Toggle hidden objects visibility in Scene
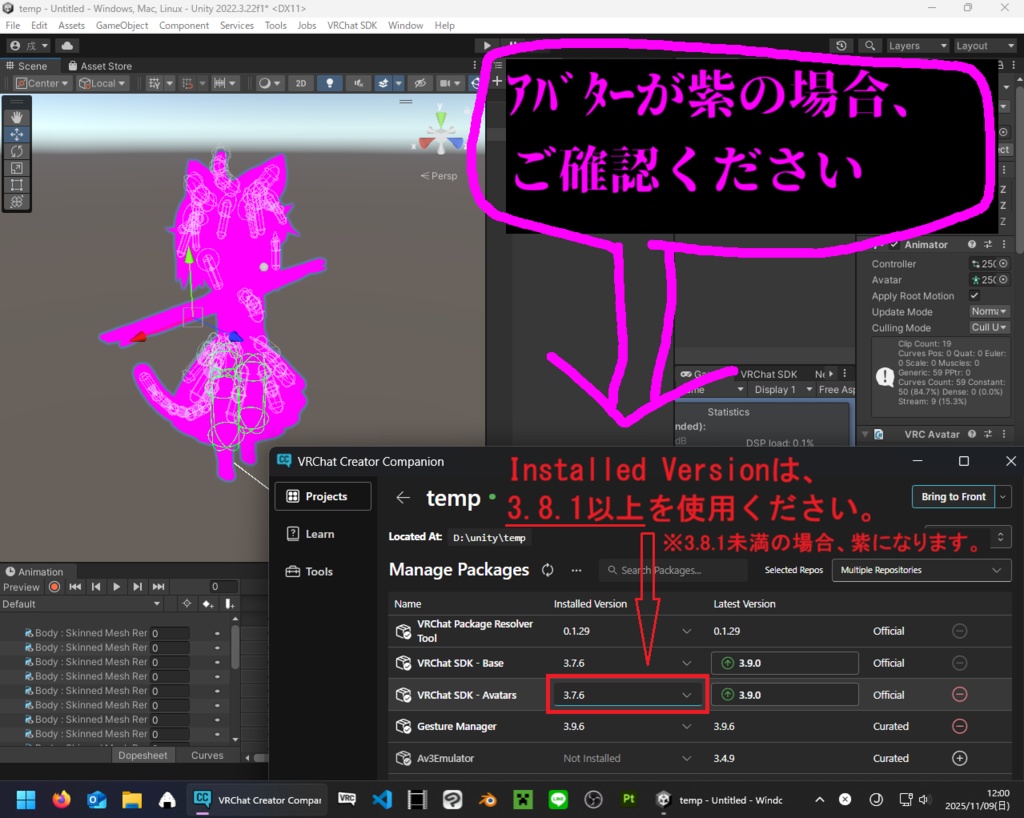This screenshot has width=1024, height=818. [420, 84]
